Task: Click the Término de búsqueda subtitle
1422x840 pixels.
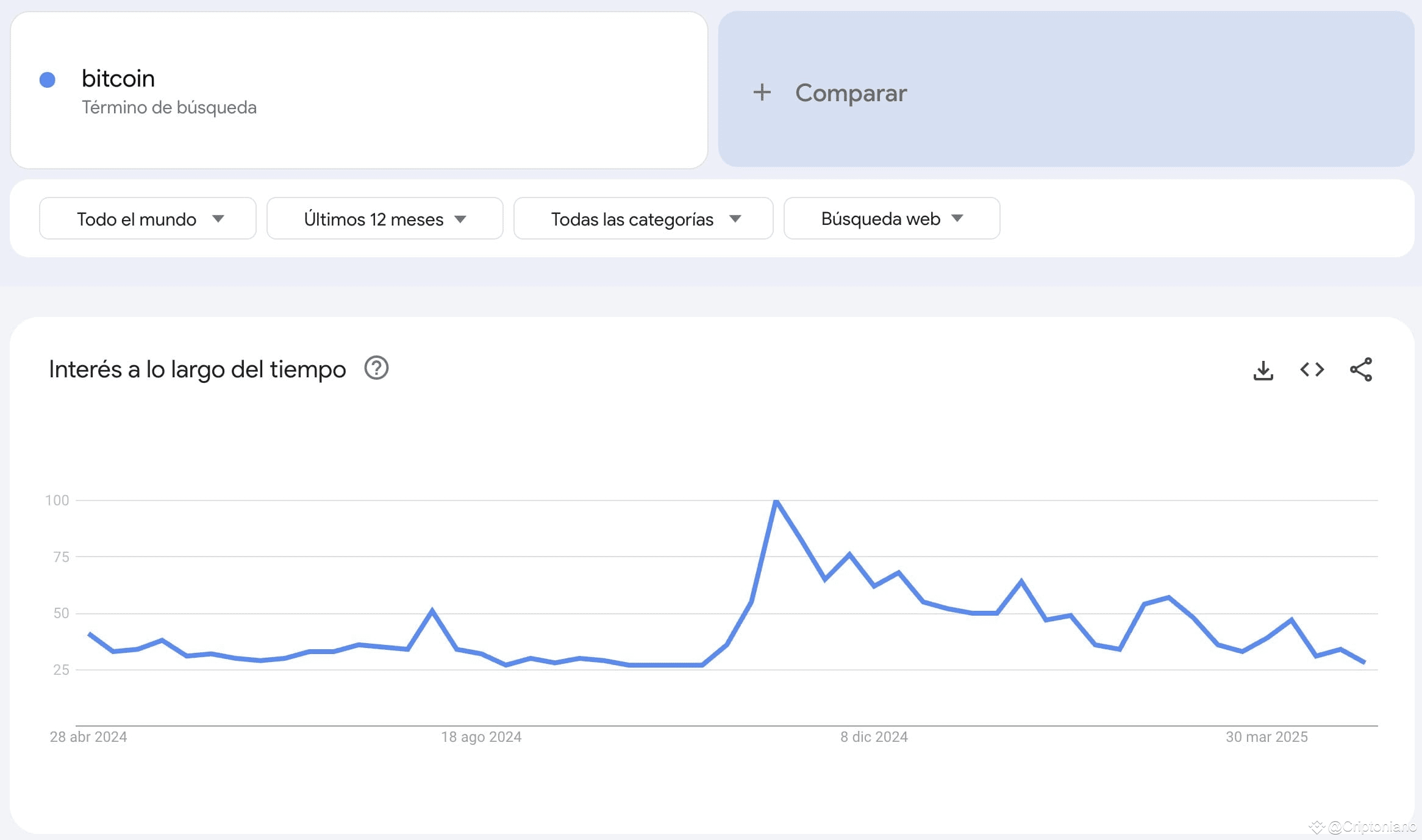Action: [x=169, y=107]
